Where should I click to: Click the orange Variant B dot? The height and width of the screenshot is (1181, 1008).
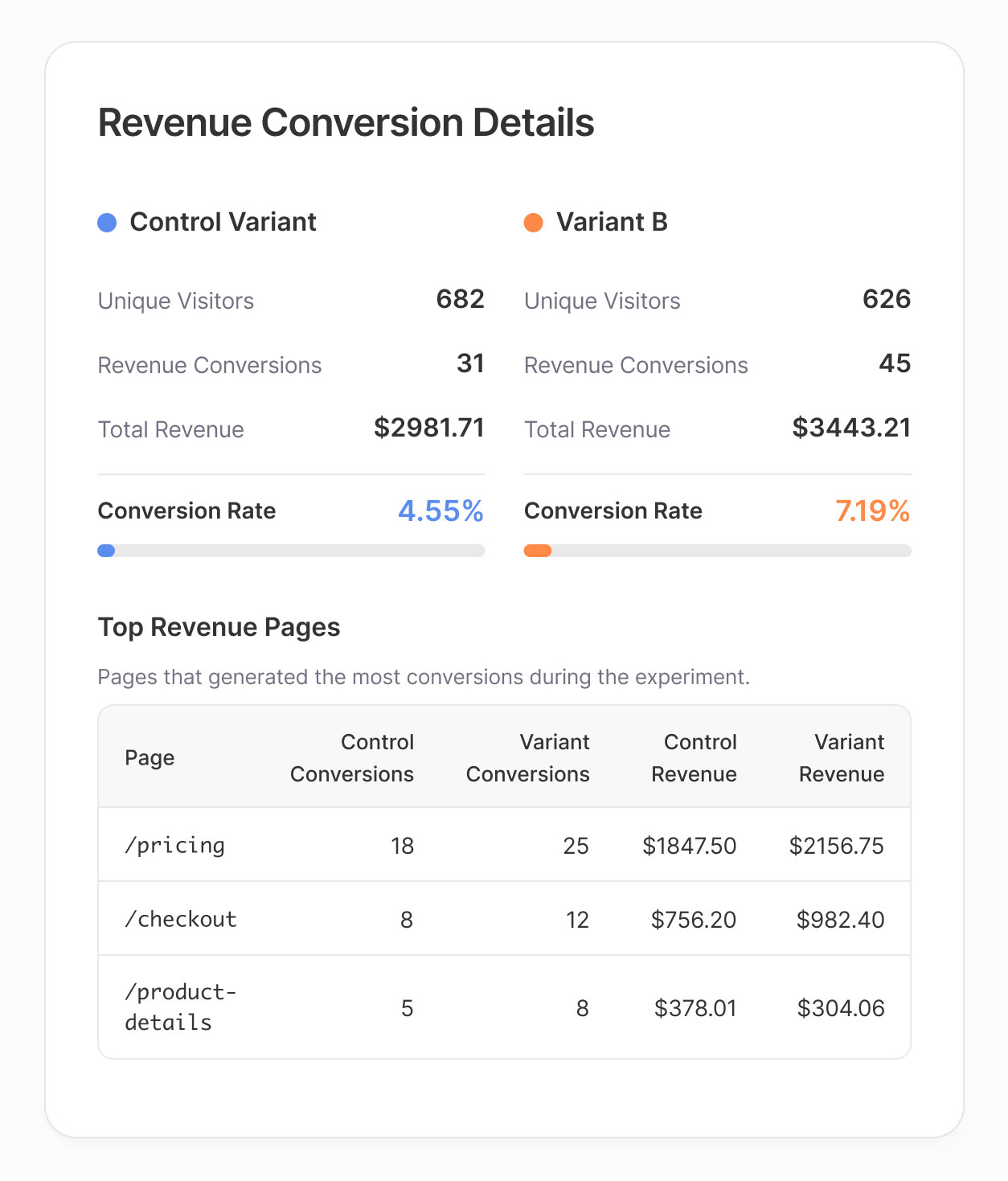click(533, 223)
